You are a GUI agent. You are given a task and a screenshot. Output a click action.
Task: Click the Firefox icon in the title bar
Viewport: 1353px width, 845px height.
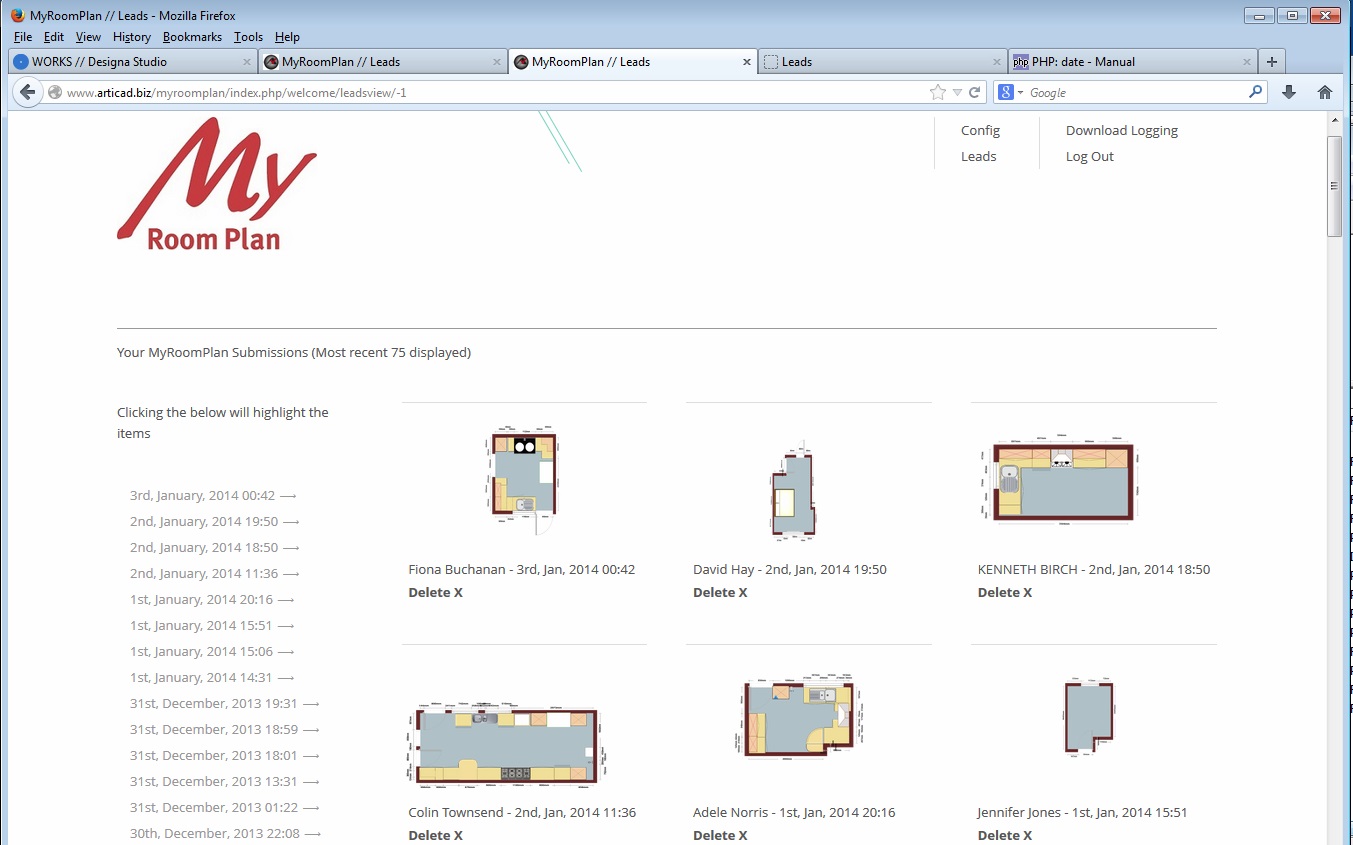pos(18,15)
